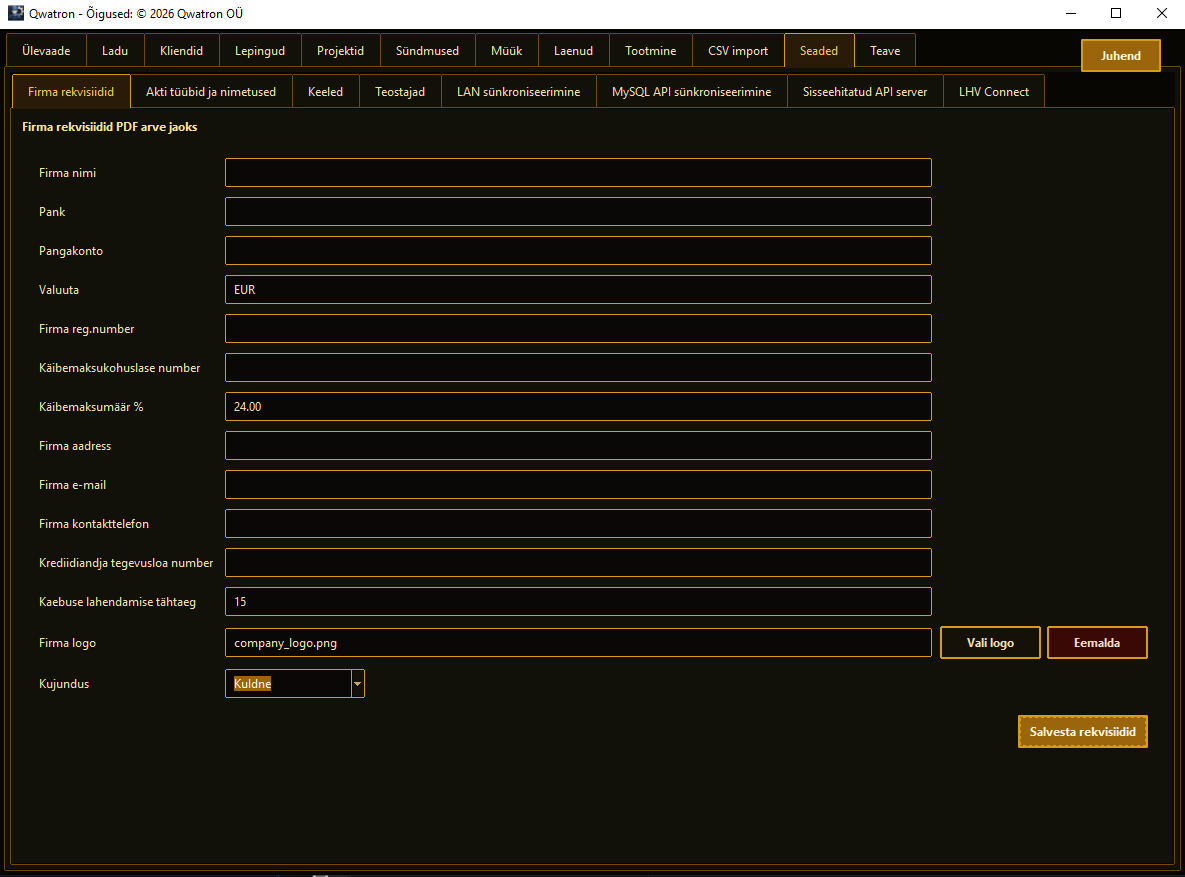This screenshot has height=877, width=1185.
Task: Expand the Kujundus theme dropdown arrow
Action: tap(357, 683)
